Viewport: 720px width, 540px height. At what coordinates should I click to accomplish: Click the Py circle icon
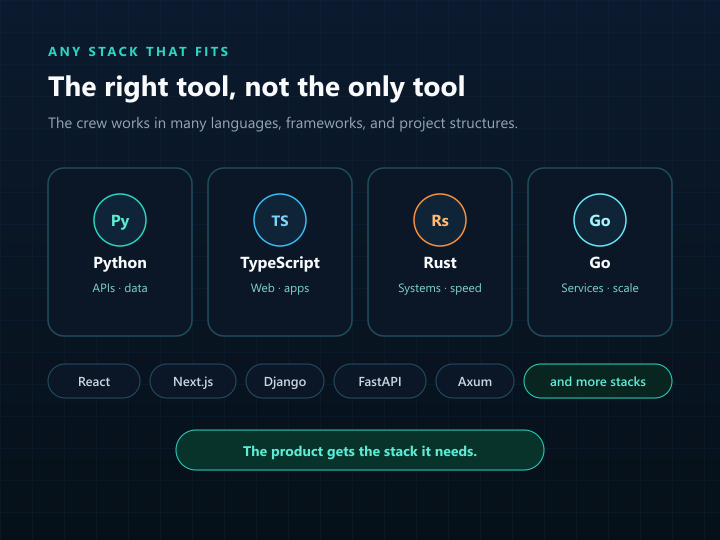point(120,220)
